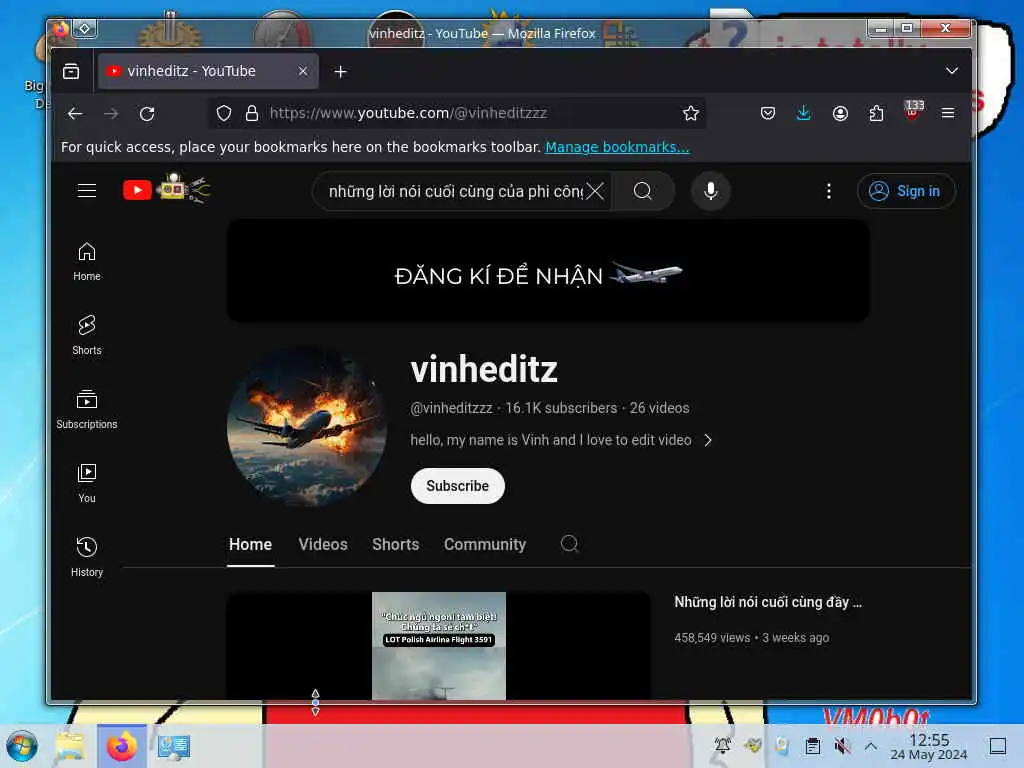Screen dimensions: 1024x768
Task: Open the Windows Start menu
Action: click(x=22, y=746)
